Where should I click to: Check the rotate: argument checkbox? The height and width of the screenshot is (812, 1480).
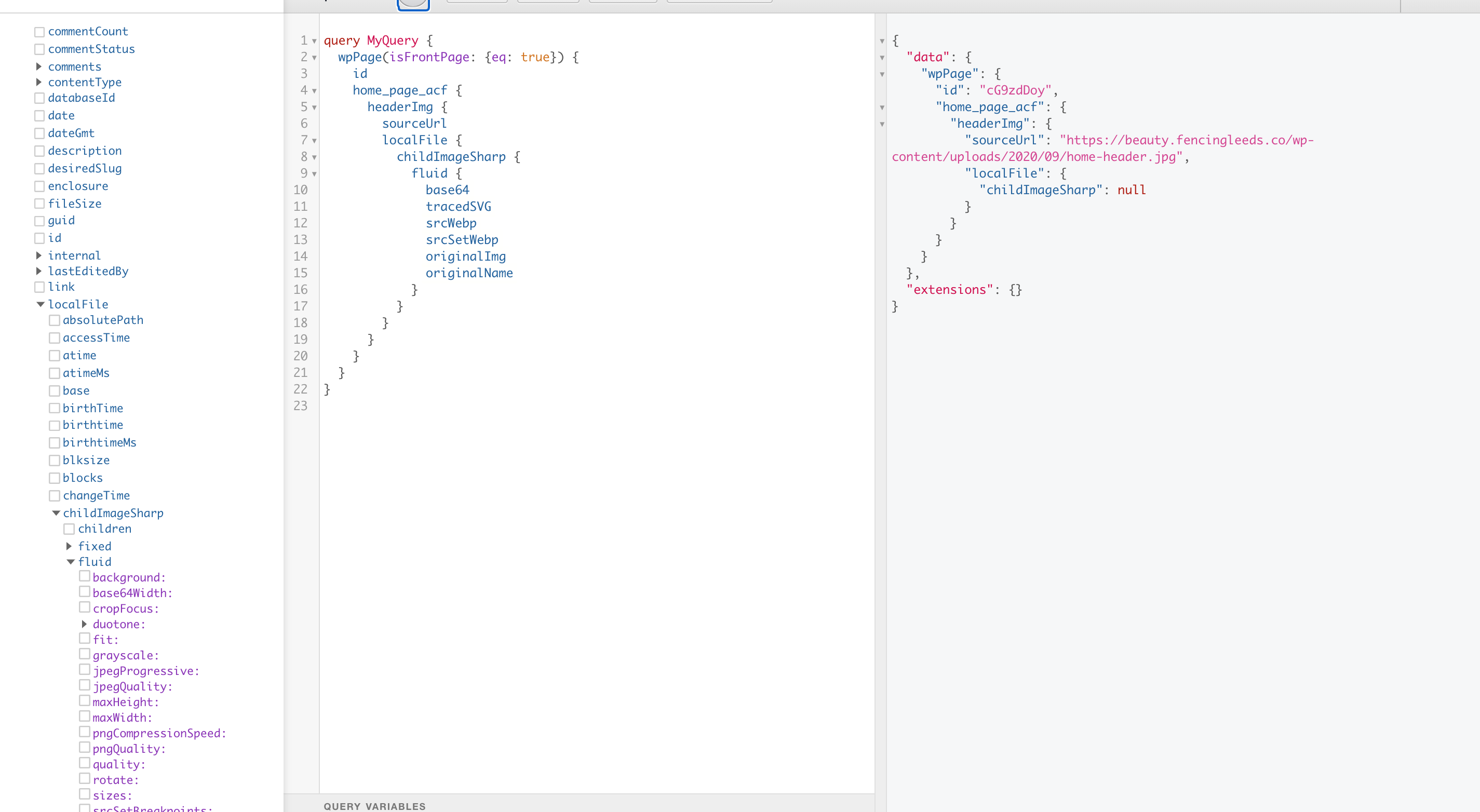(x=85, y=778)
